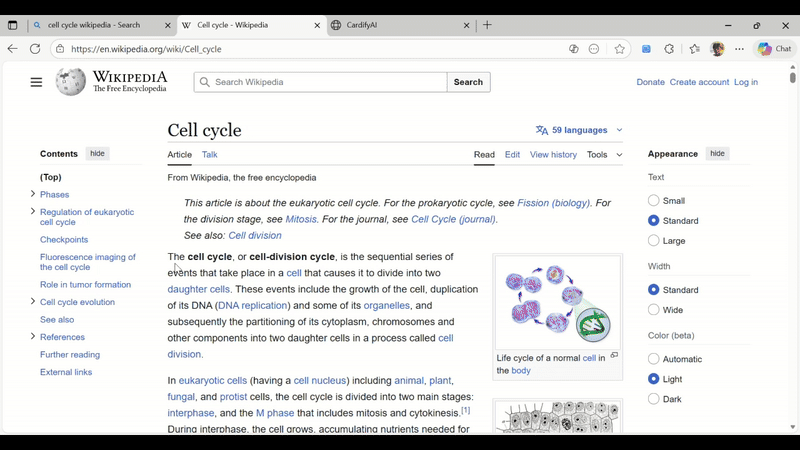Click the language translation icon
Viewport: 800px width, 450px height.
tap(542, 130)
